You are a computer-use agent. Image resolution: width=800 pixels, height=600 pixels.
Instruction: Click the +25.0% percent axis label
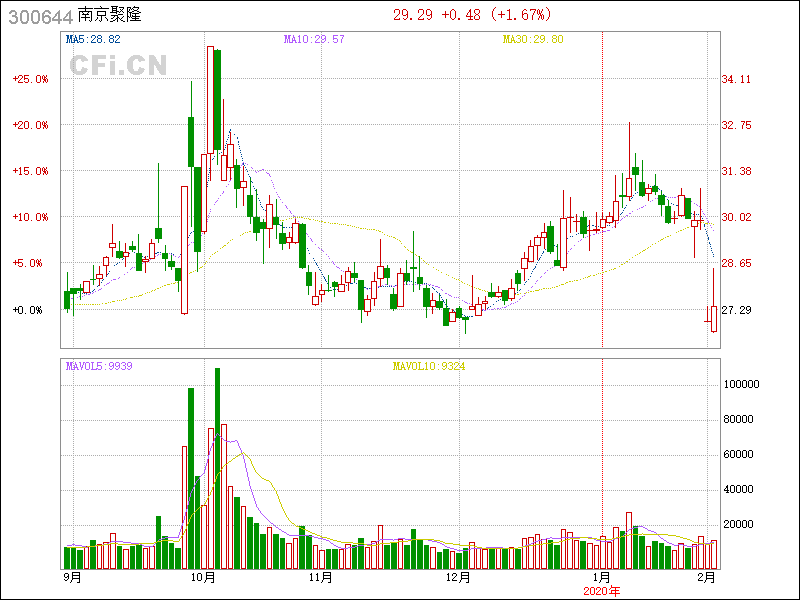click(x=30, y=79)
